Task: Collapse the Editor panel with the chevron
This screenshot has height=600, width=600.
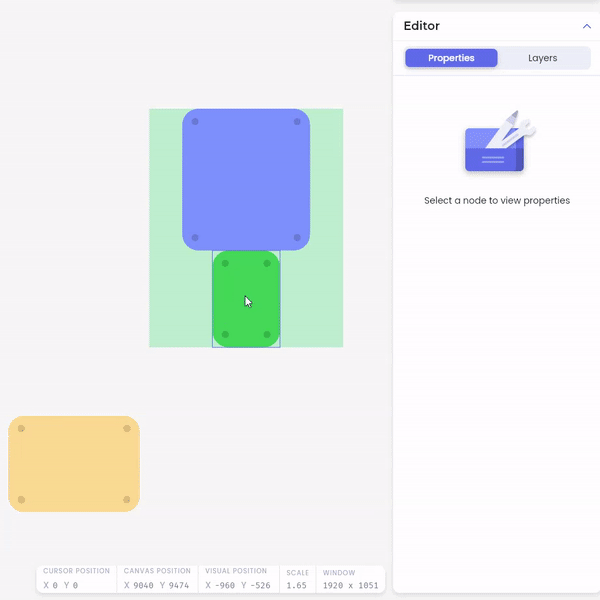Action: [x=586, y=26]
